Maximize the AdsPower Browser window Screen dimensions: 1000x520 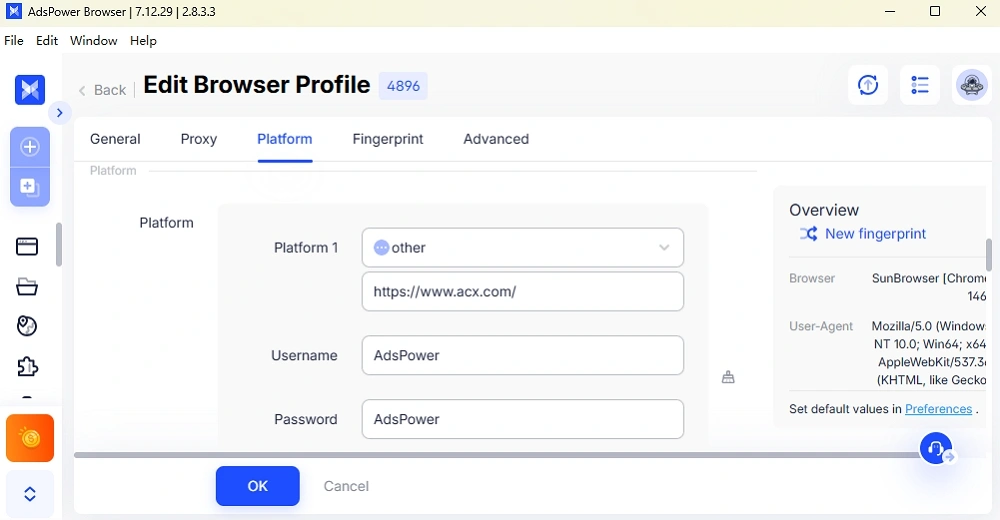pos(935,11)
